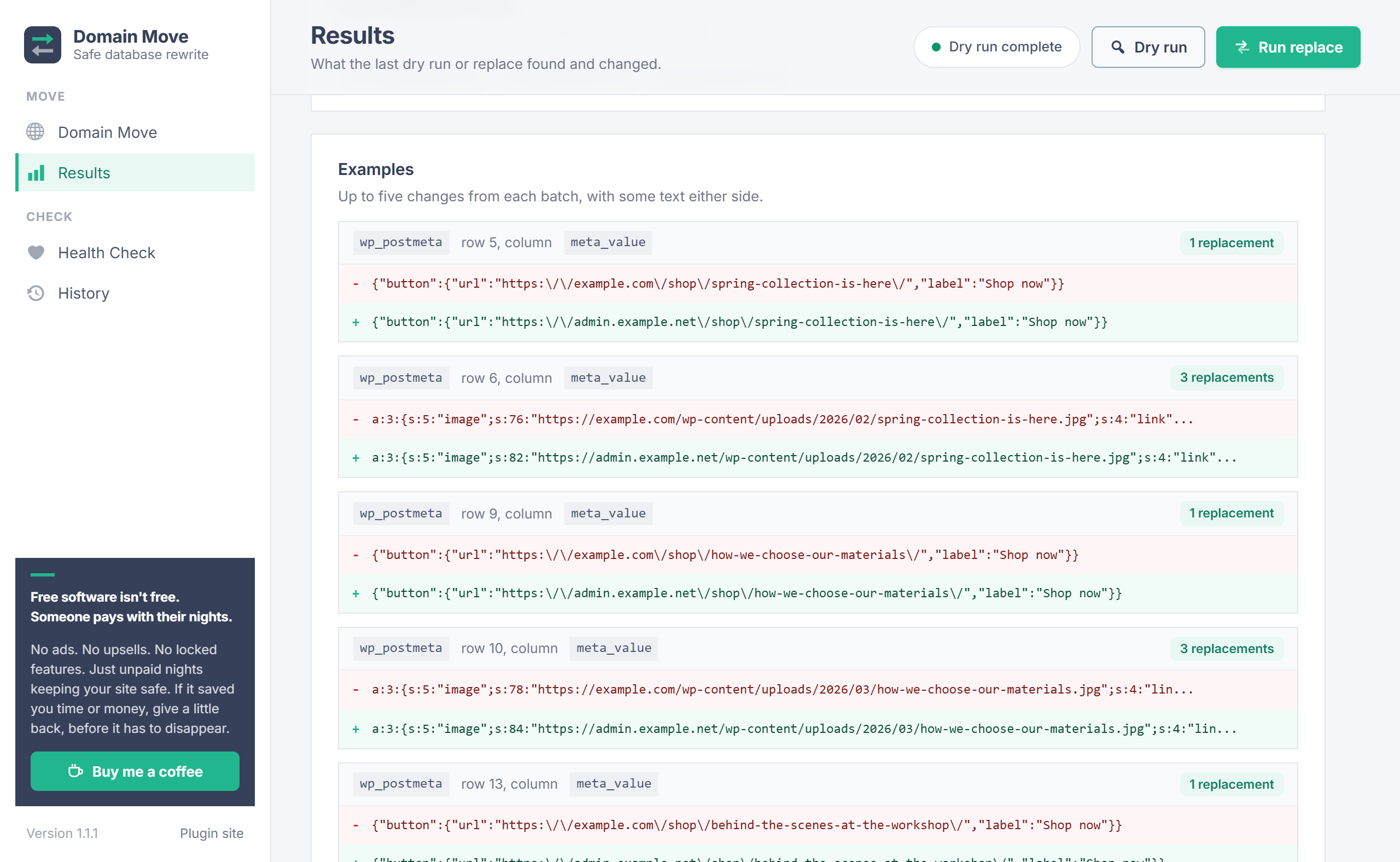The width and height of the screenshot is (1400, 862).
Task: Click added line with s:84 materials.jpg
Action: [x=818, y=729]
